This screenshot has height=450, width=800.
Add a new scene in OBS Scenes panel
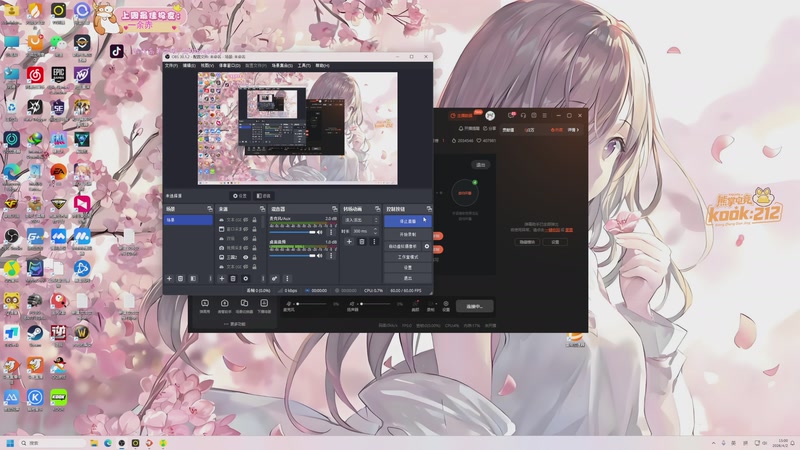pos(169,279)
